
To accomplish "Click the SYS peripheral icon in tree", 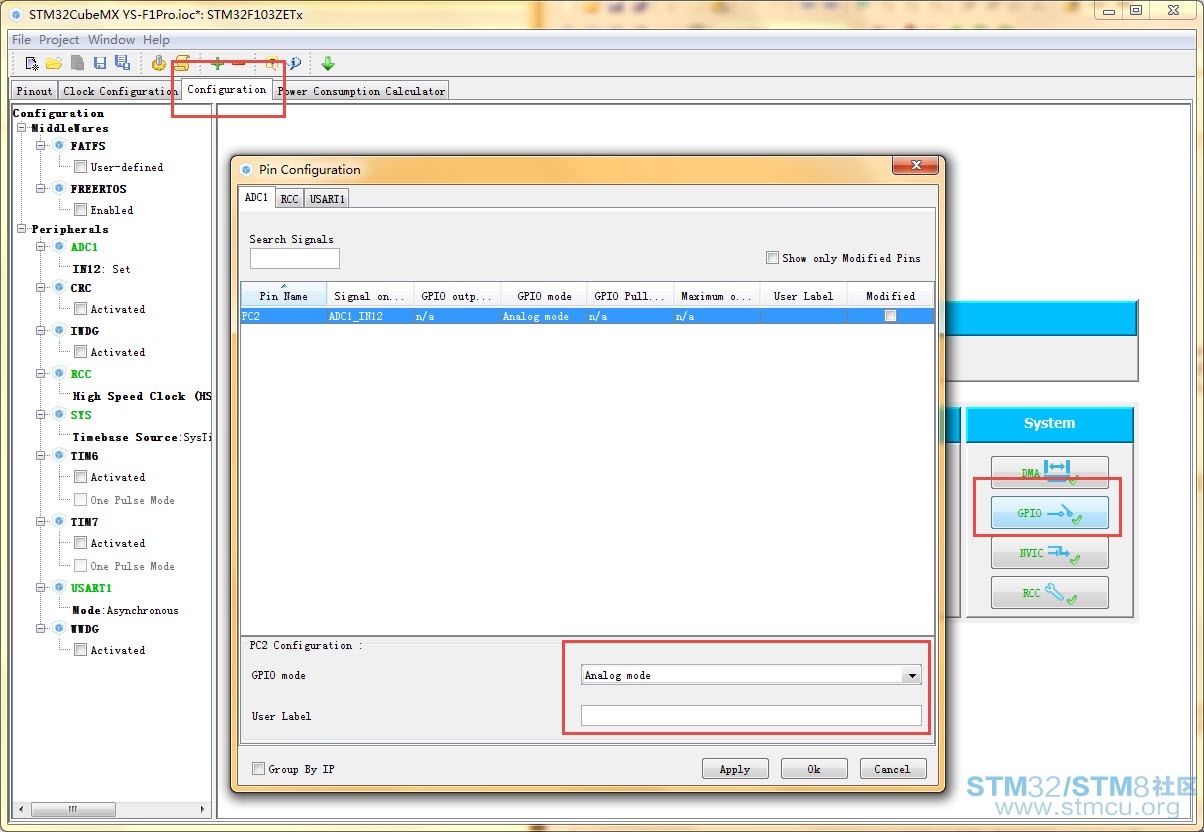I will point(59,415).
